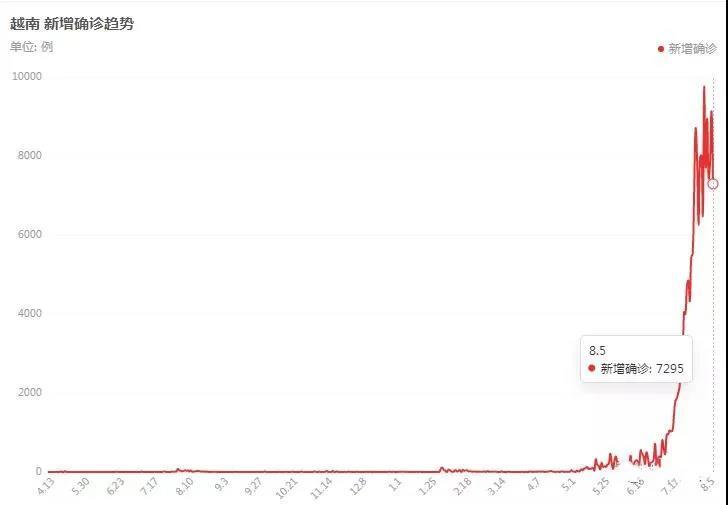Click the 10.21 x-axis date label

tap(287, 489)
